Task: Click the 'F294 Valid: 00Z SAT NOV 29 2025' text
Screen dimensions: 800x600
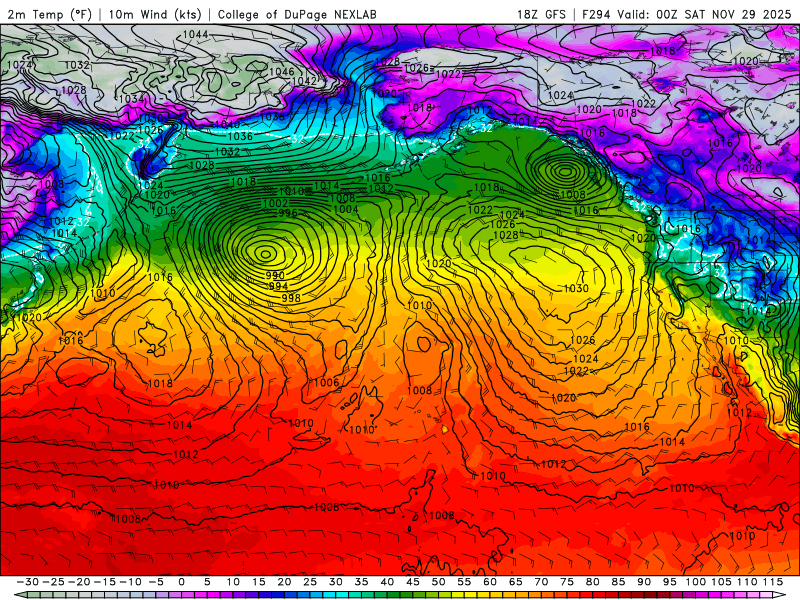Action: point(687,14)
